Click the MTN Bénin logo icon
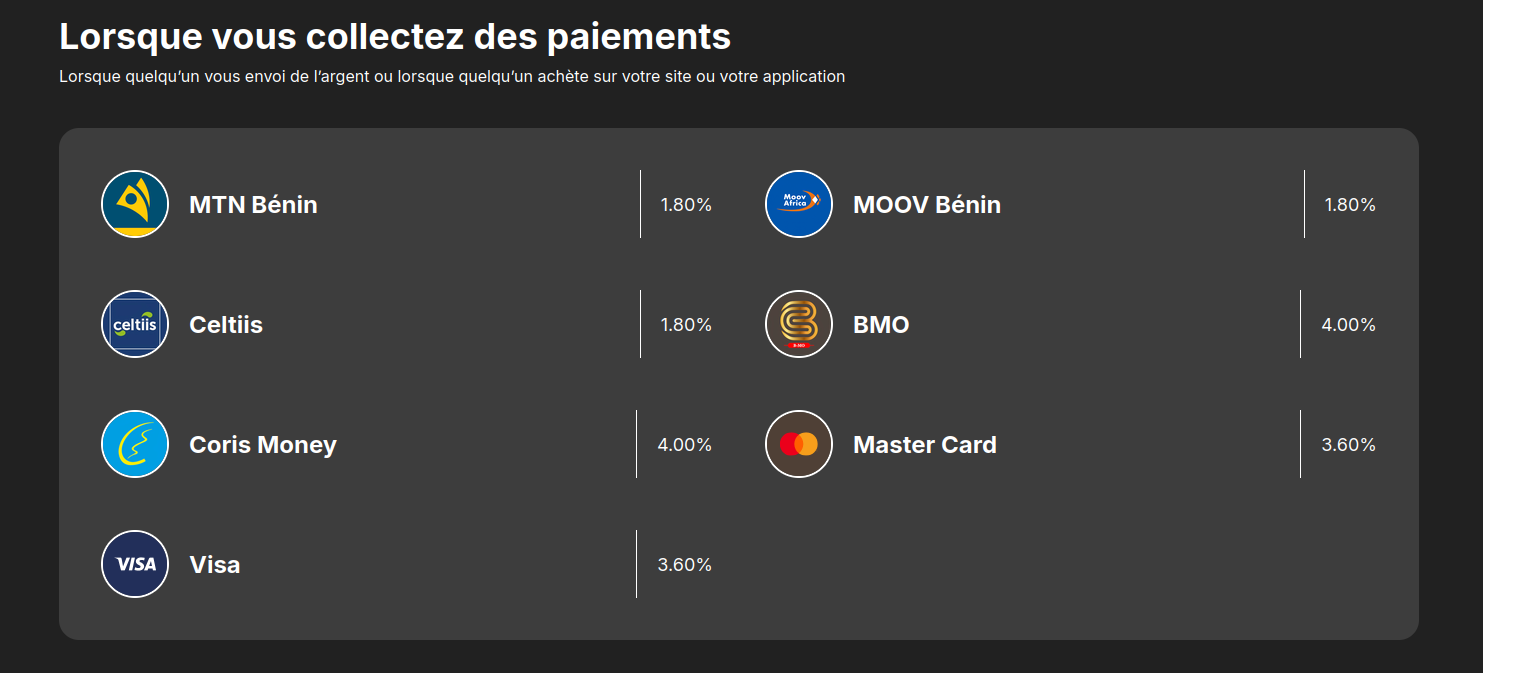The height and width of the screenshot is (673, 1514). 135,204
